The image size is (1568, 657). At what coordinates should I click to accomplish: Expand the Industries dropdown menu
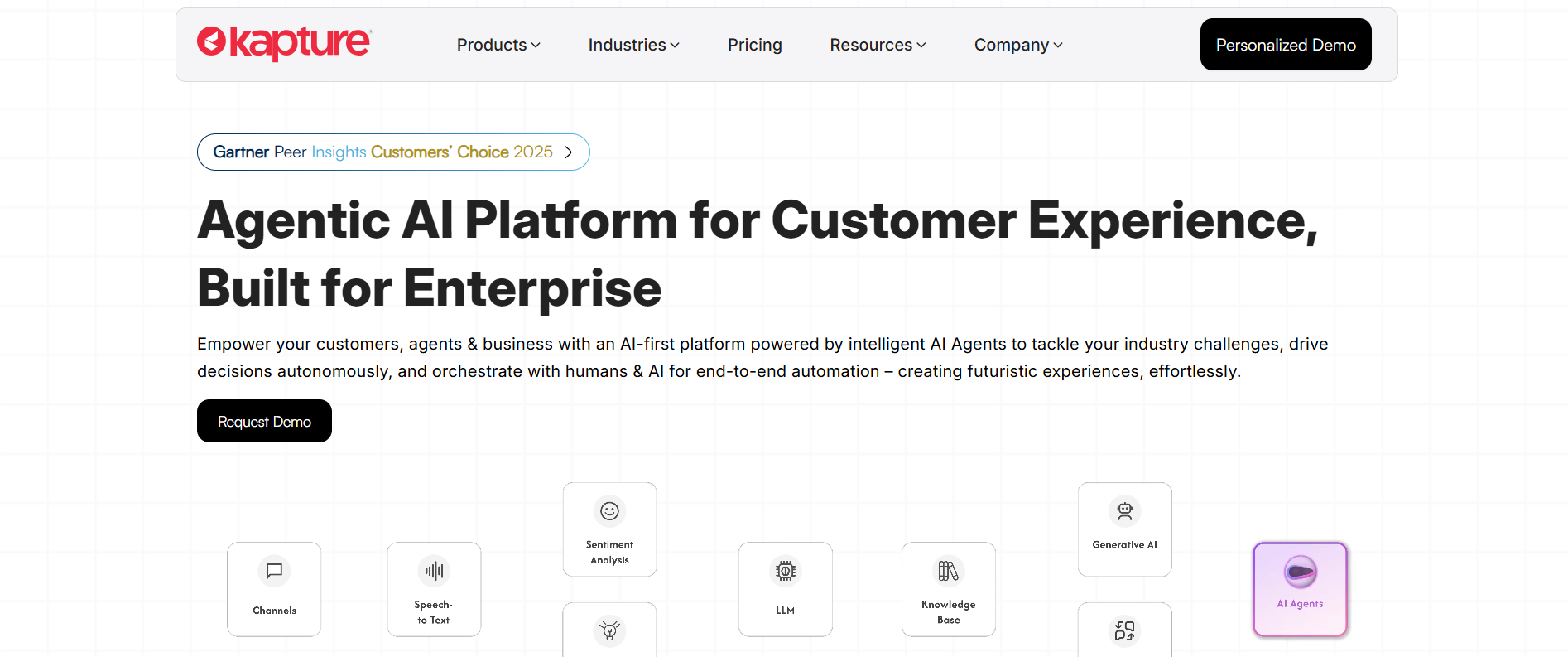pyautogui.click(x=633, y=45)
